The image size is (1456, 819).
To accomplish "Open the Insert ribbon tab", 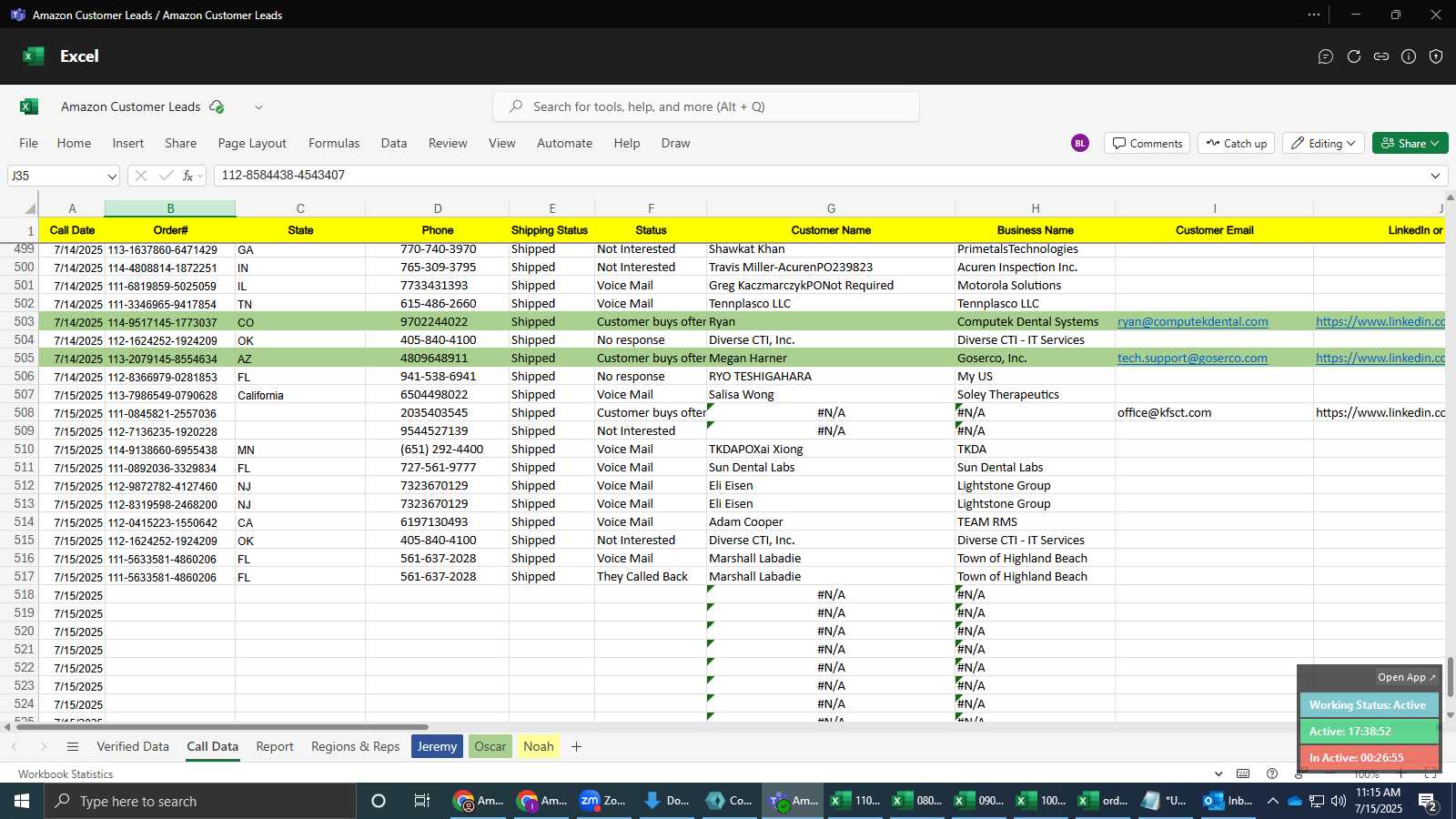I will (128, 143).
